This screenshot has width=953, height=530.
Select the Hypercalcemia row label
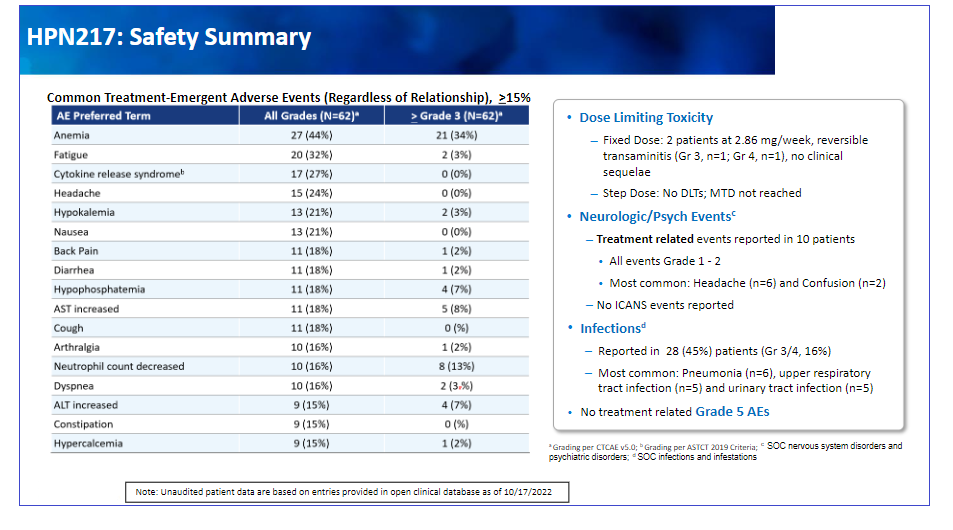pos(90,444)
